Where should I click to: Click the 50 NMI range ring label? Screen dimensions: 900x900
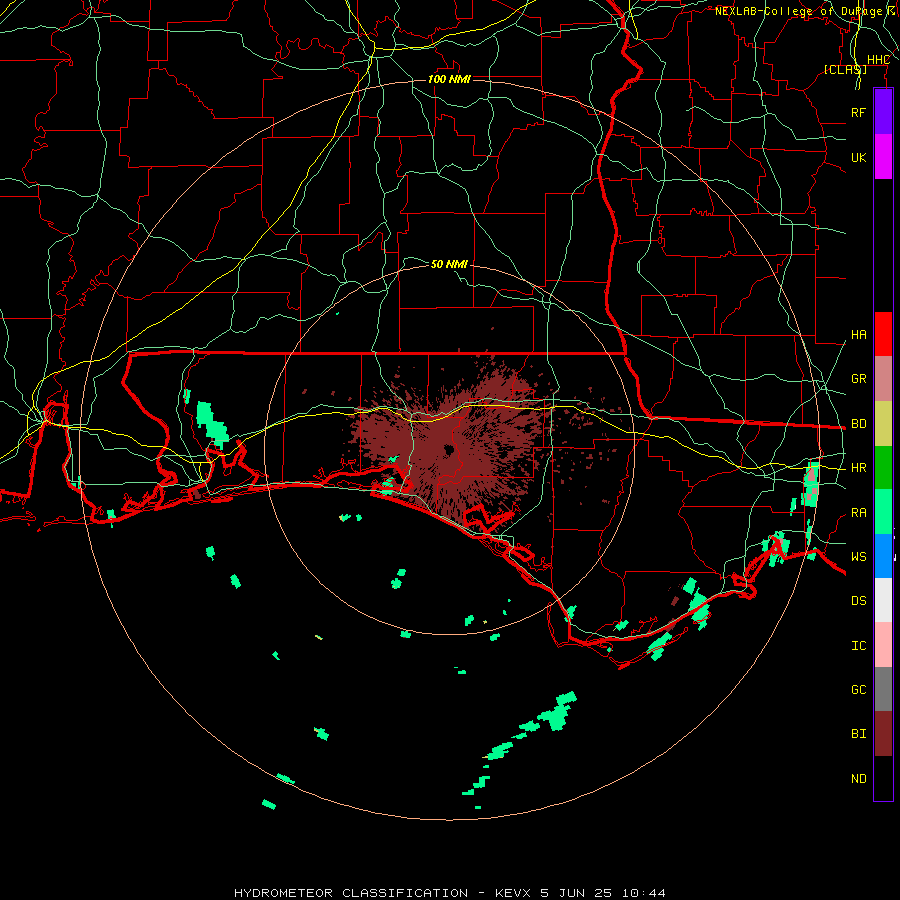(x=449, y=264)
